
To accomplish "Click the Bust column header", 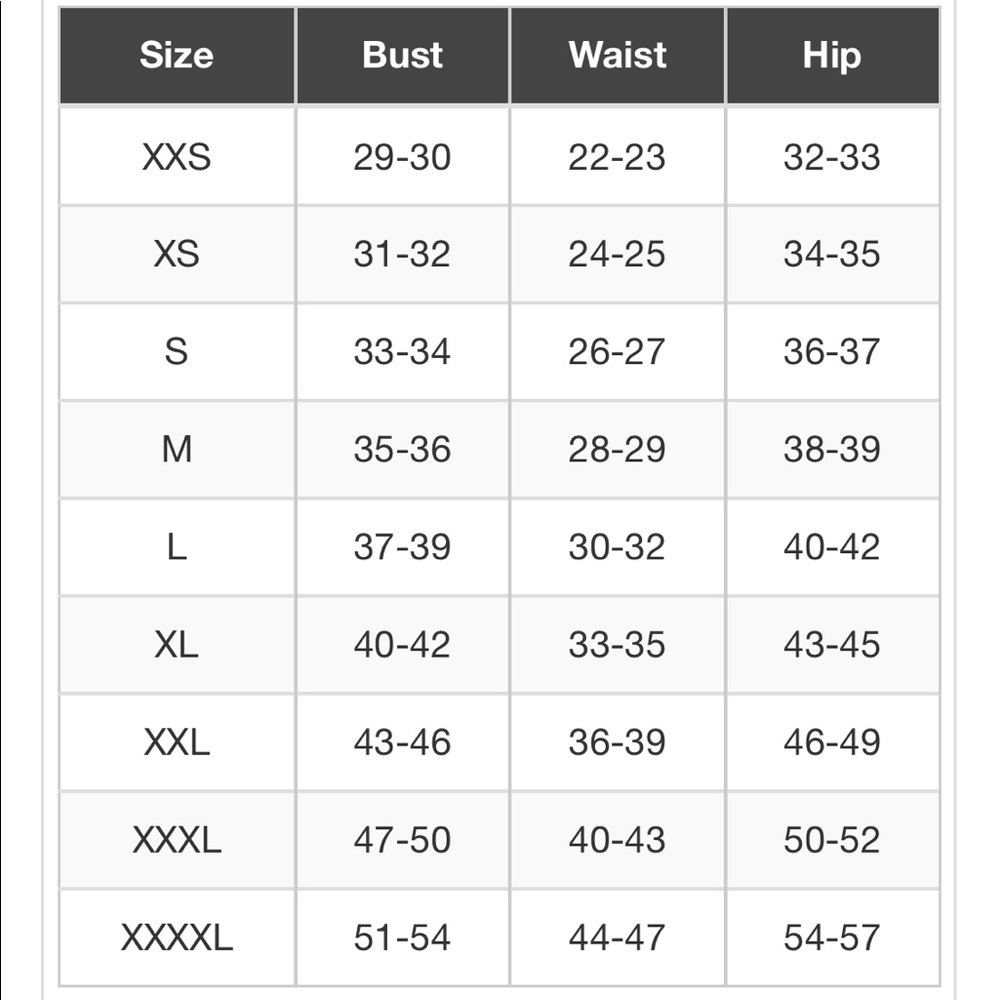I will [402, 55].
